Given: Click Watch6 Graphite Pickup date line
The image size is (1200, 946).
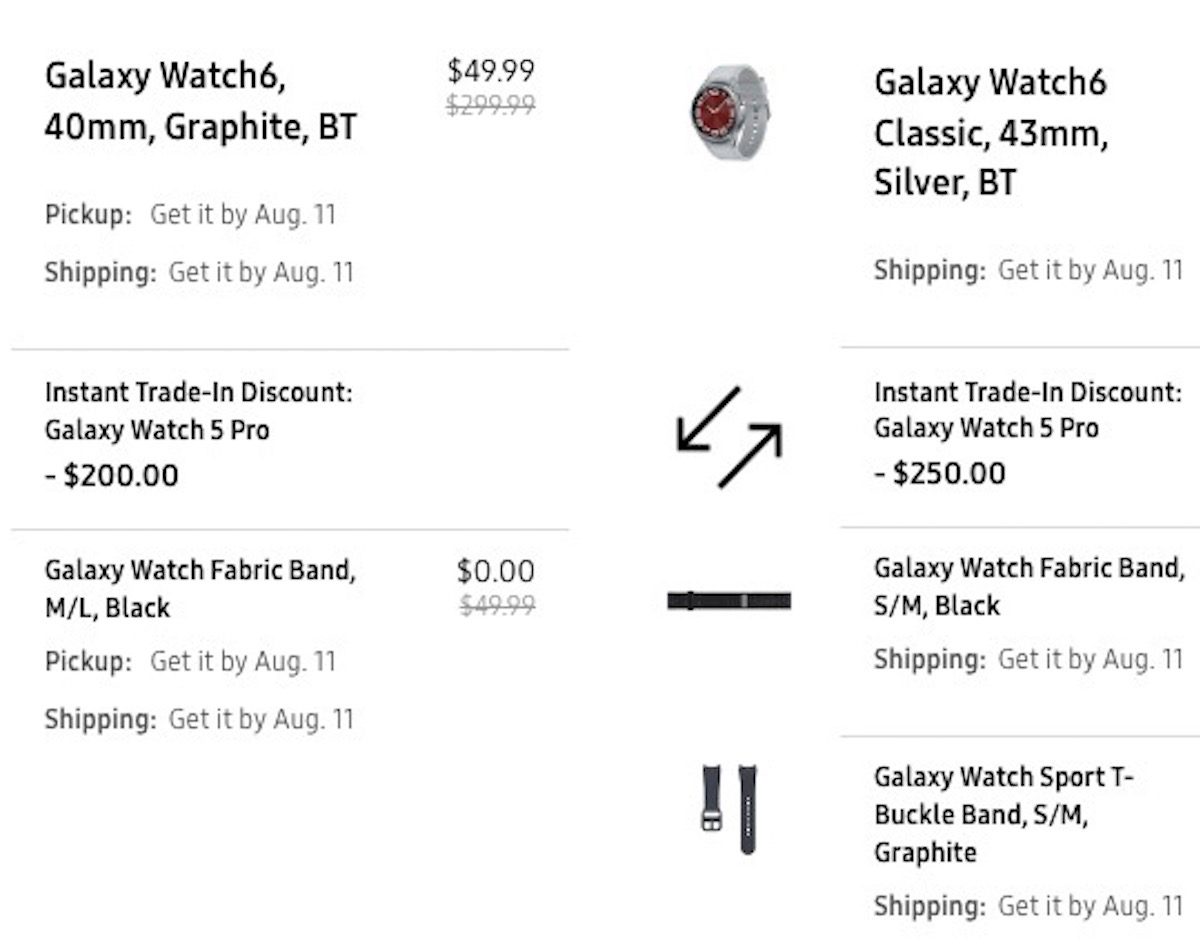Looking at the screenshot, I should [190, 215].
